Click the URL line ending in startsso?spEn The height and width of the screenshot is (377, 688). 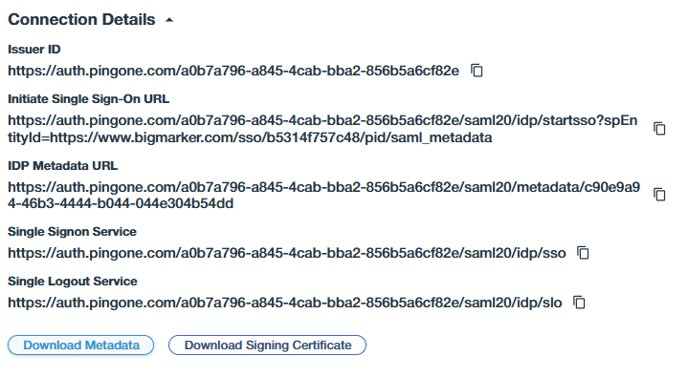322,120
